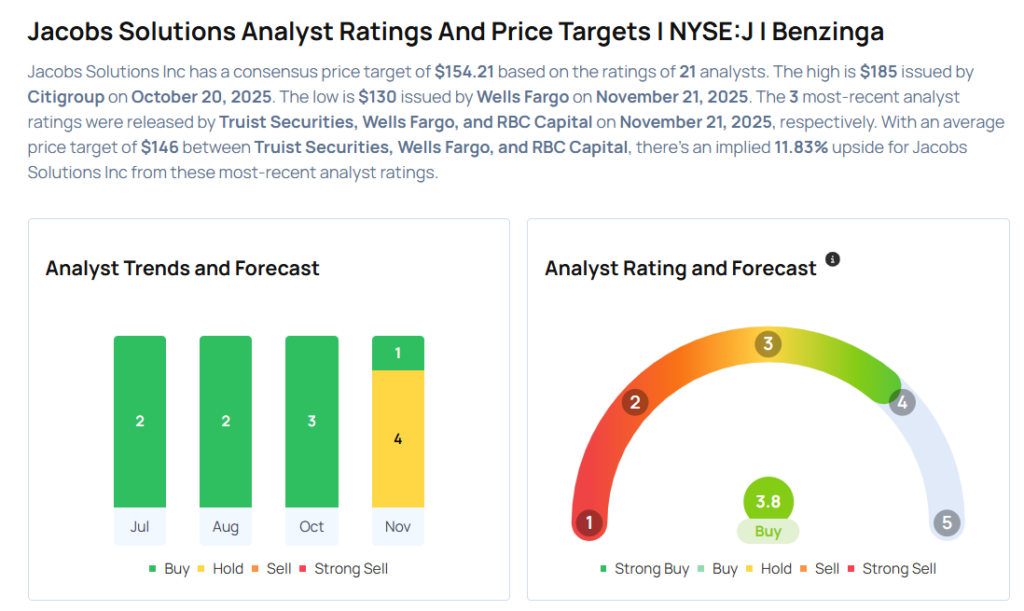Select the Oct month label
1024x611 pixels.
[312, 527]
